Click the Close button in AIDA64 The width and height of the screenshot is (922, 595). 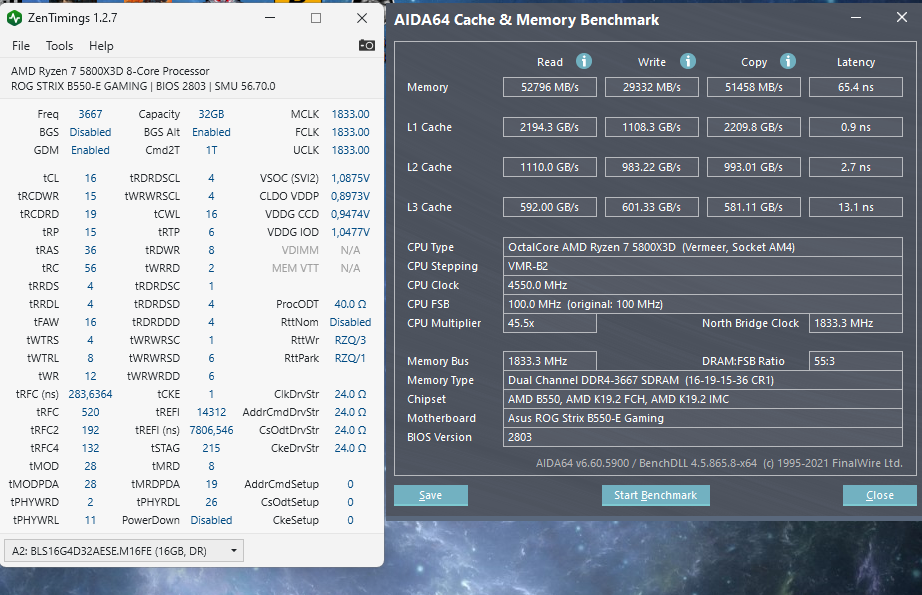click(880, 495)
